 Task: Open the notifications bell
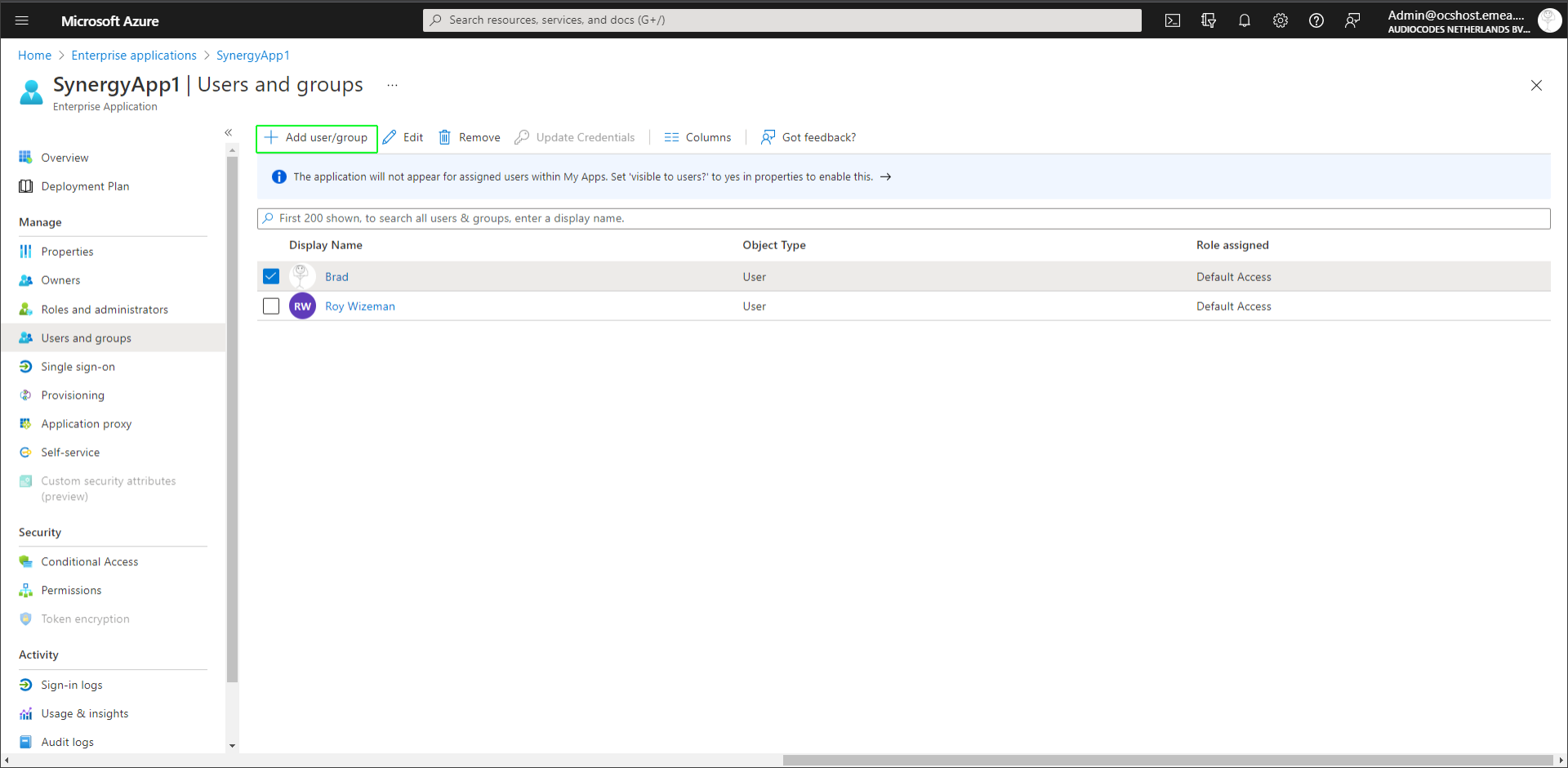(1245, 20)
